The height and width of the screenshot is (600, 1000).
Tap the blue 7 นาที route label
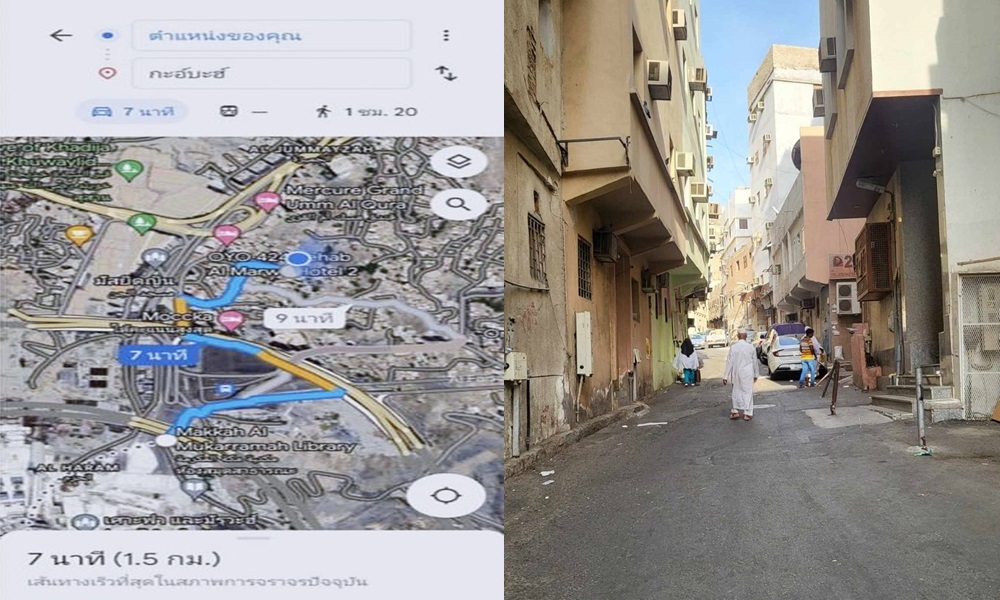(158, 355)
